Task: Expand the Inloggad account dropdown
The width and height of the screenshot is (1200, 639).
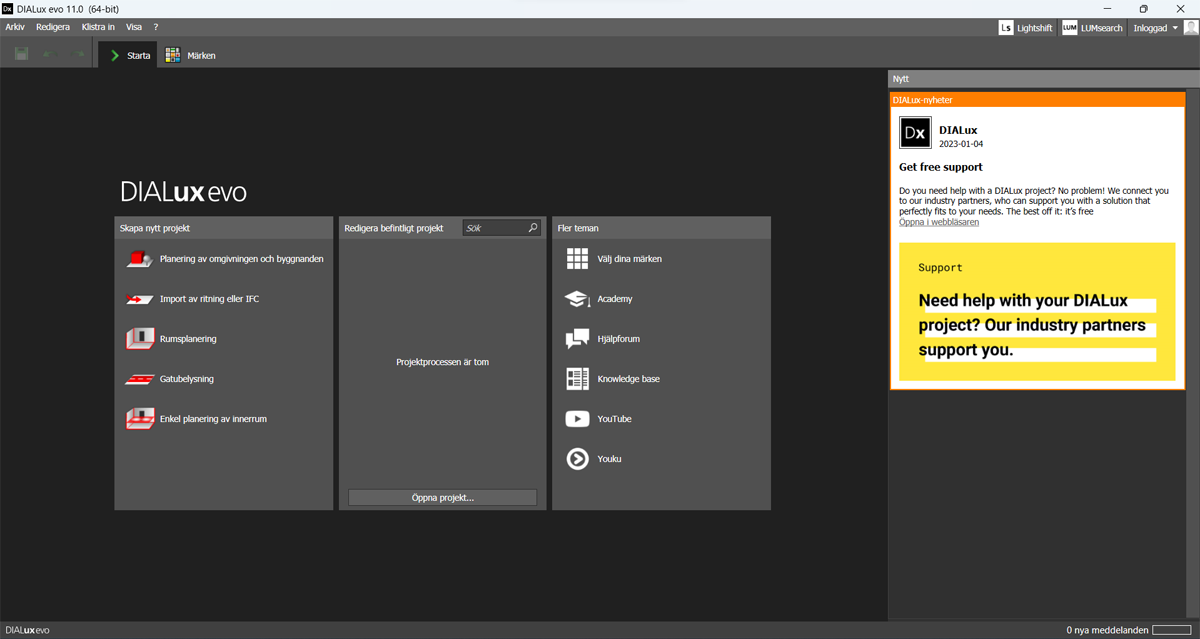Action: 1156,28
